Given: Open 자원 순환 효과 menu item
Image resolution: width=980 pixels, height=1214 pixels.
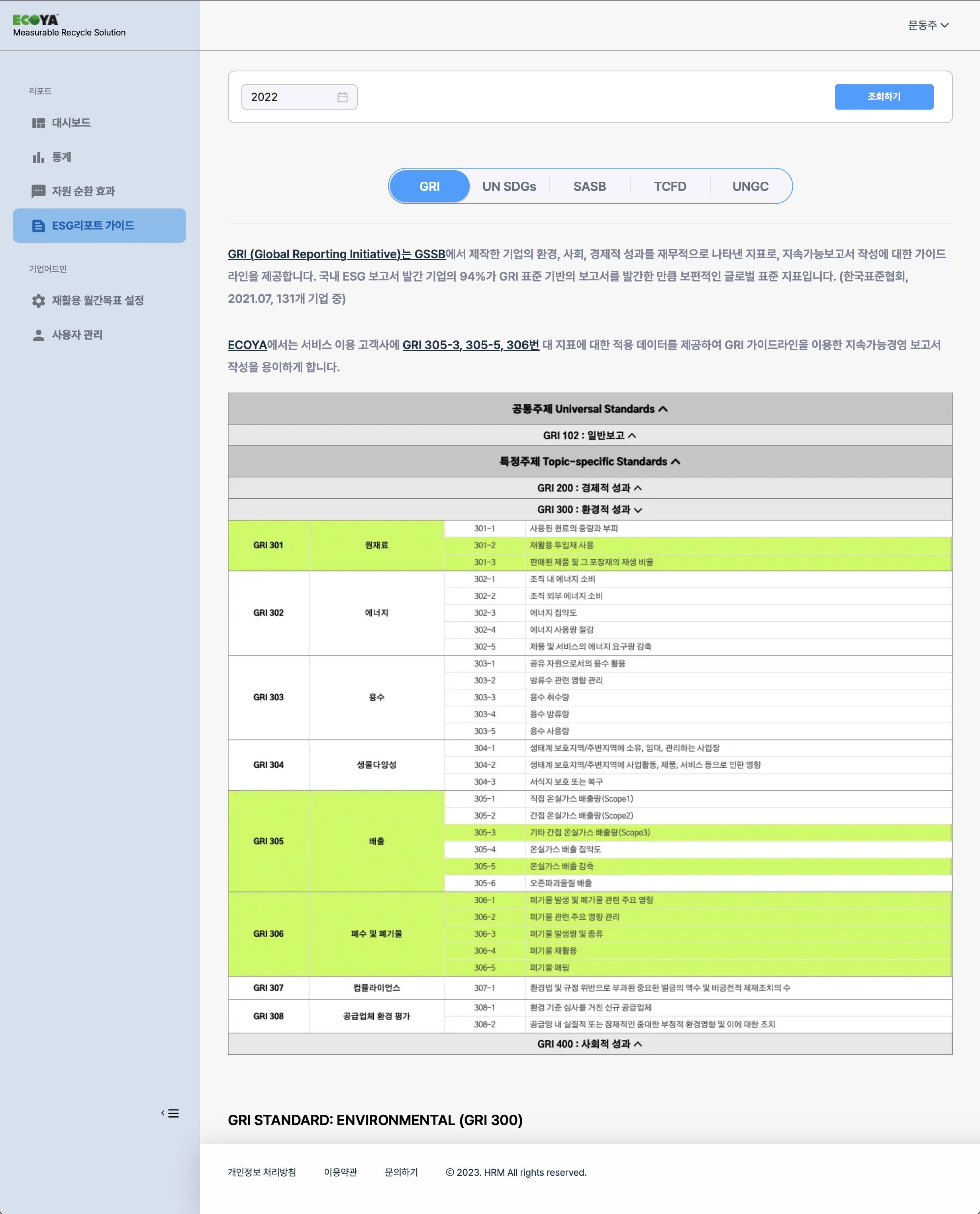Looking at the screenshot, I should 99,191.
